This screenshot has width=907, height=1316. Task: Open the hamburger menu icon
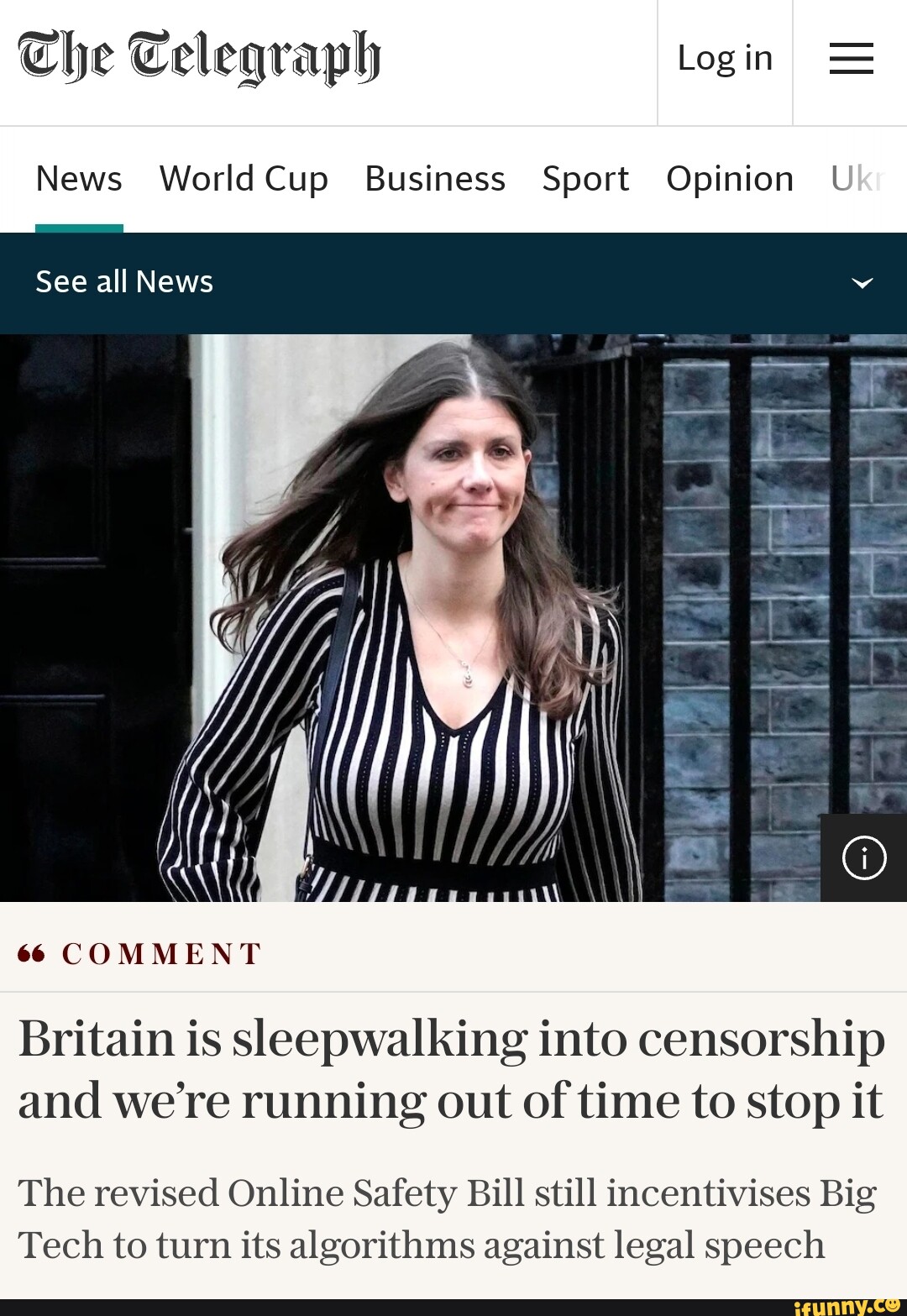[851, 59]
